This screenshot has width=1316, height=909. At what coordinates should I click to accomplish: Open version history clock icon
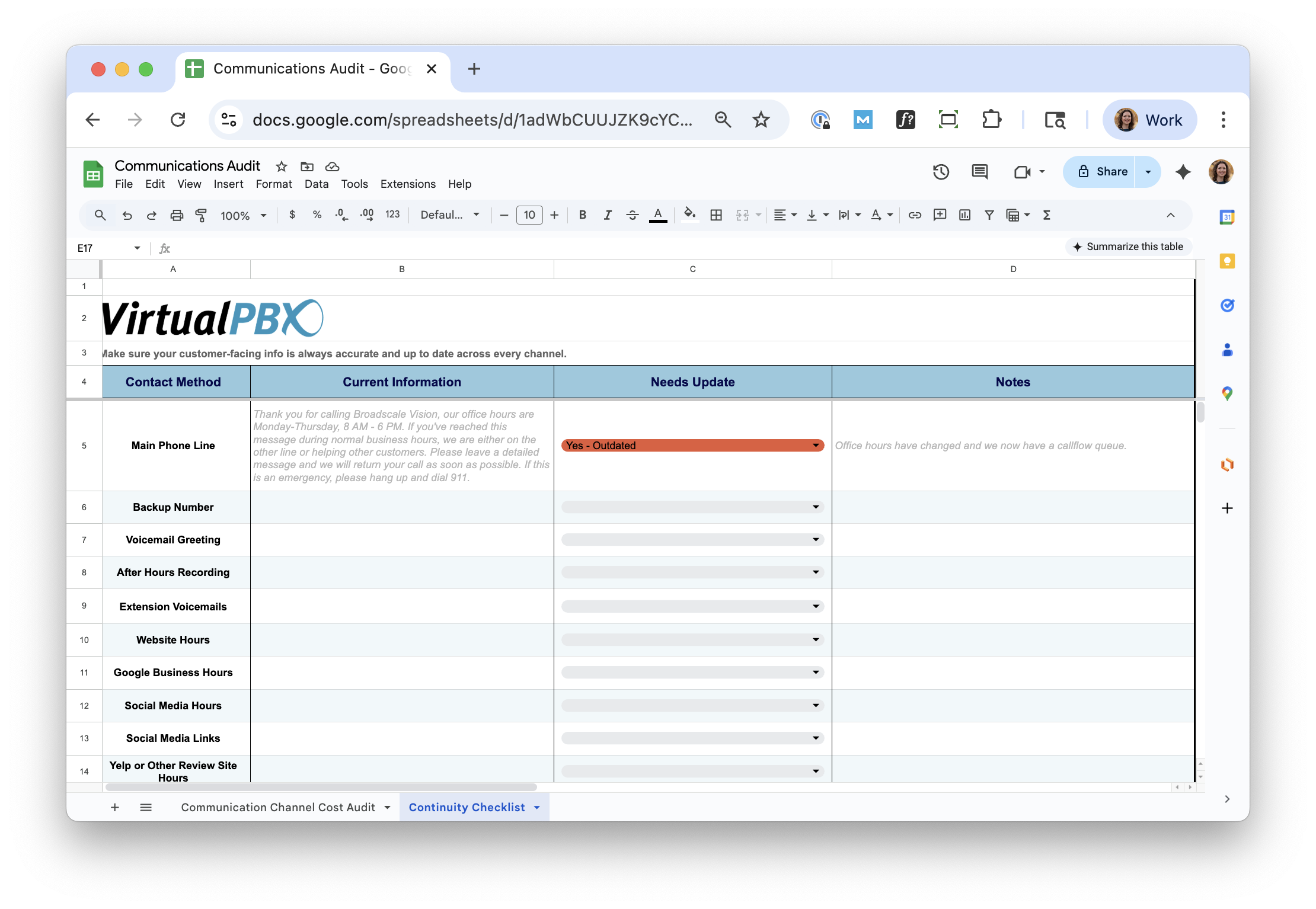[941, 172]
